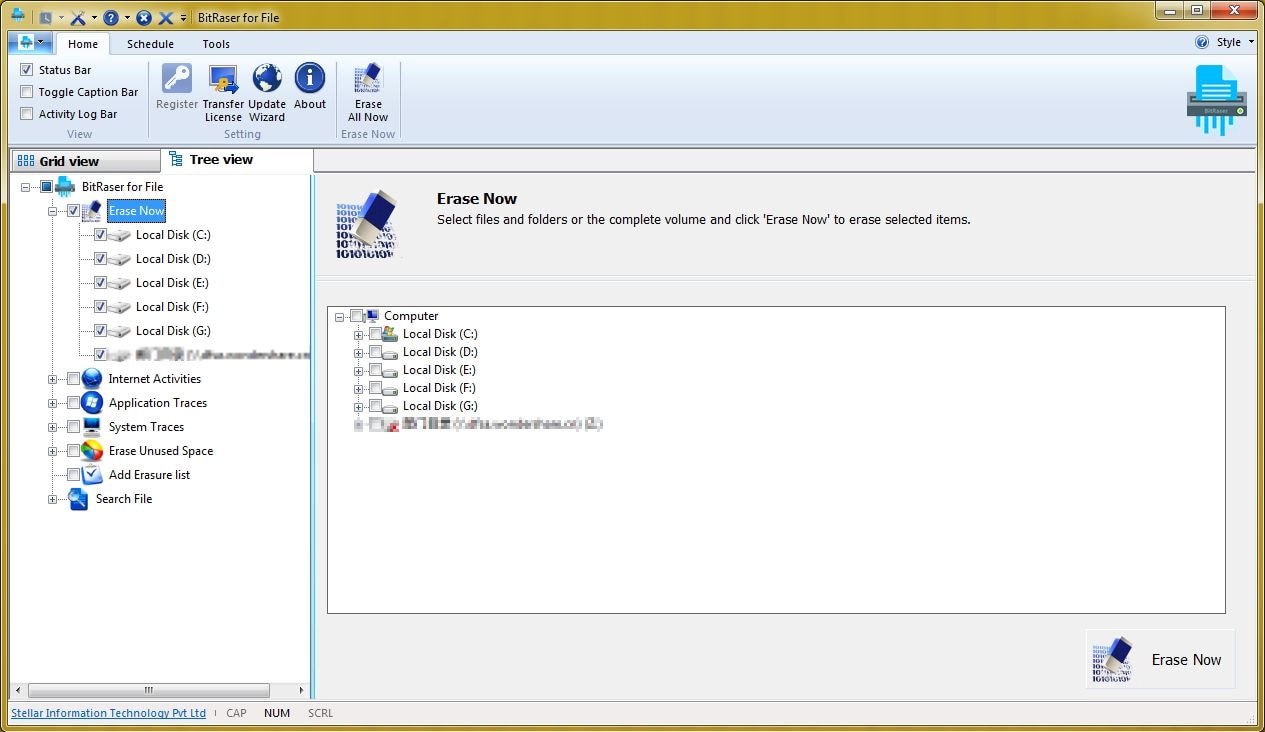The width and height of the screenshot is (1265, 732).
Task: Collapse the Erase Now tree node
Action: (x=53, y=211)
